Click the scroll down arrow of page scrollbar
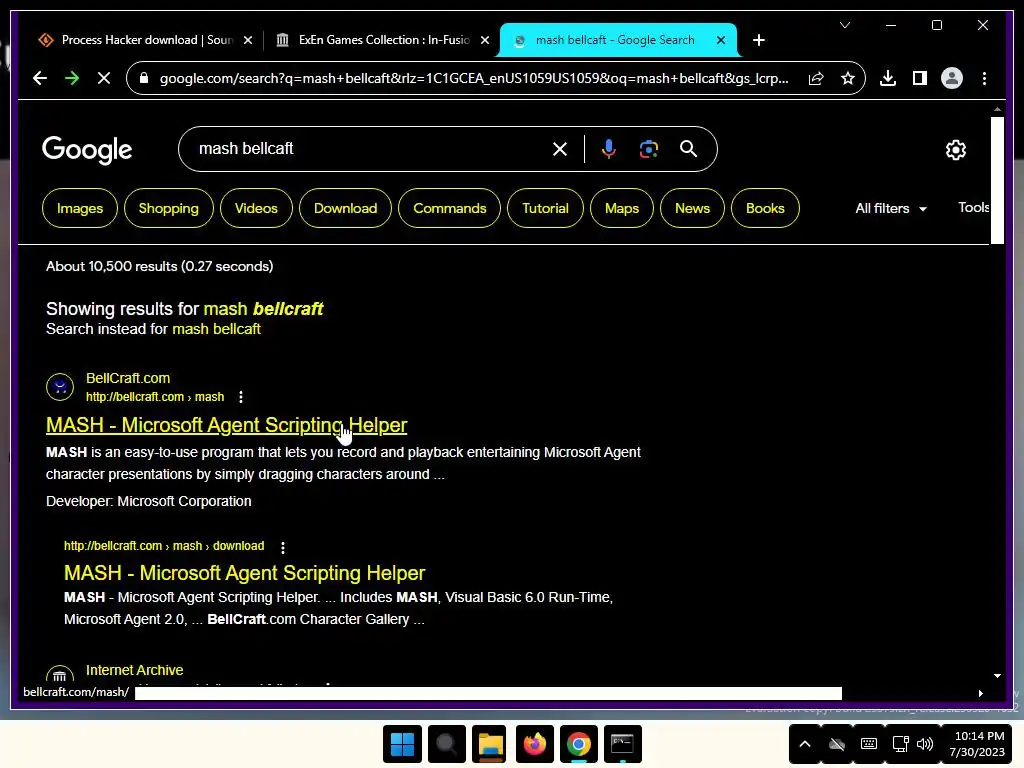 997,676
